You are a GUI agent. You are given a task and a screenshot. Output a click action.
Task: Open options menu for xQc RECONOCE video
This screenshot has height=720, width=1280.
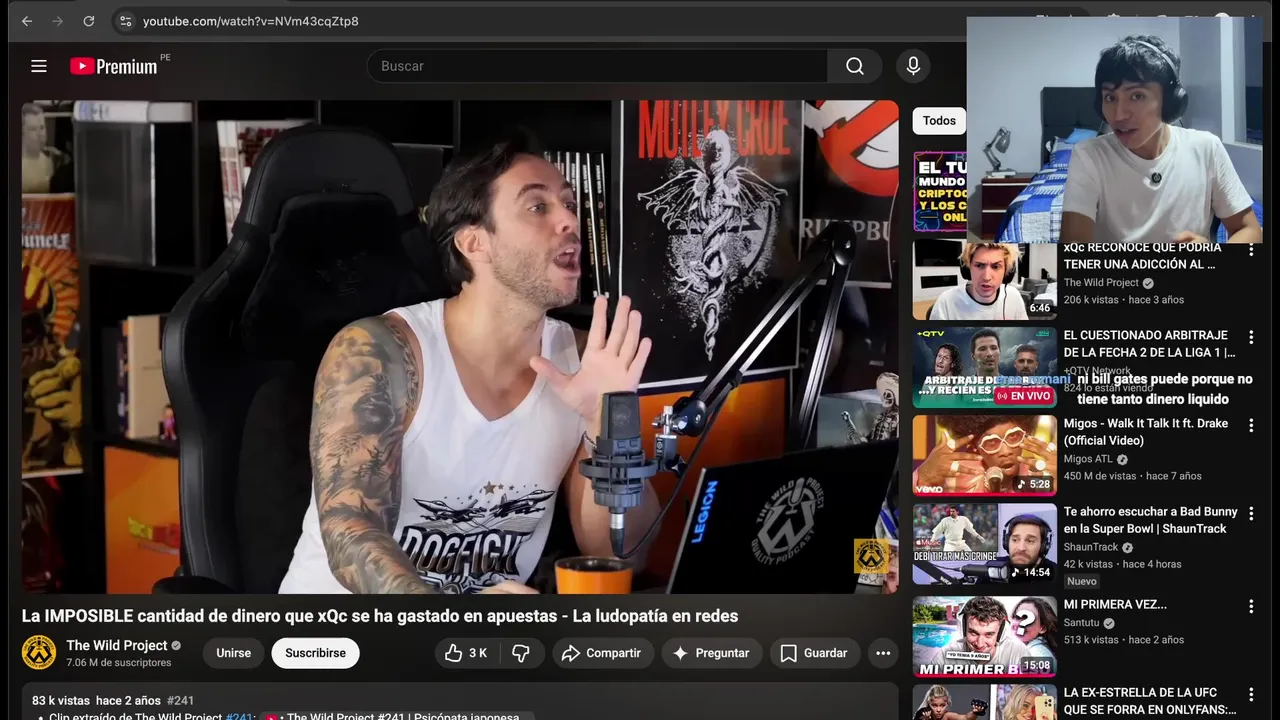[1250, 250]
